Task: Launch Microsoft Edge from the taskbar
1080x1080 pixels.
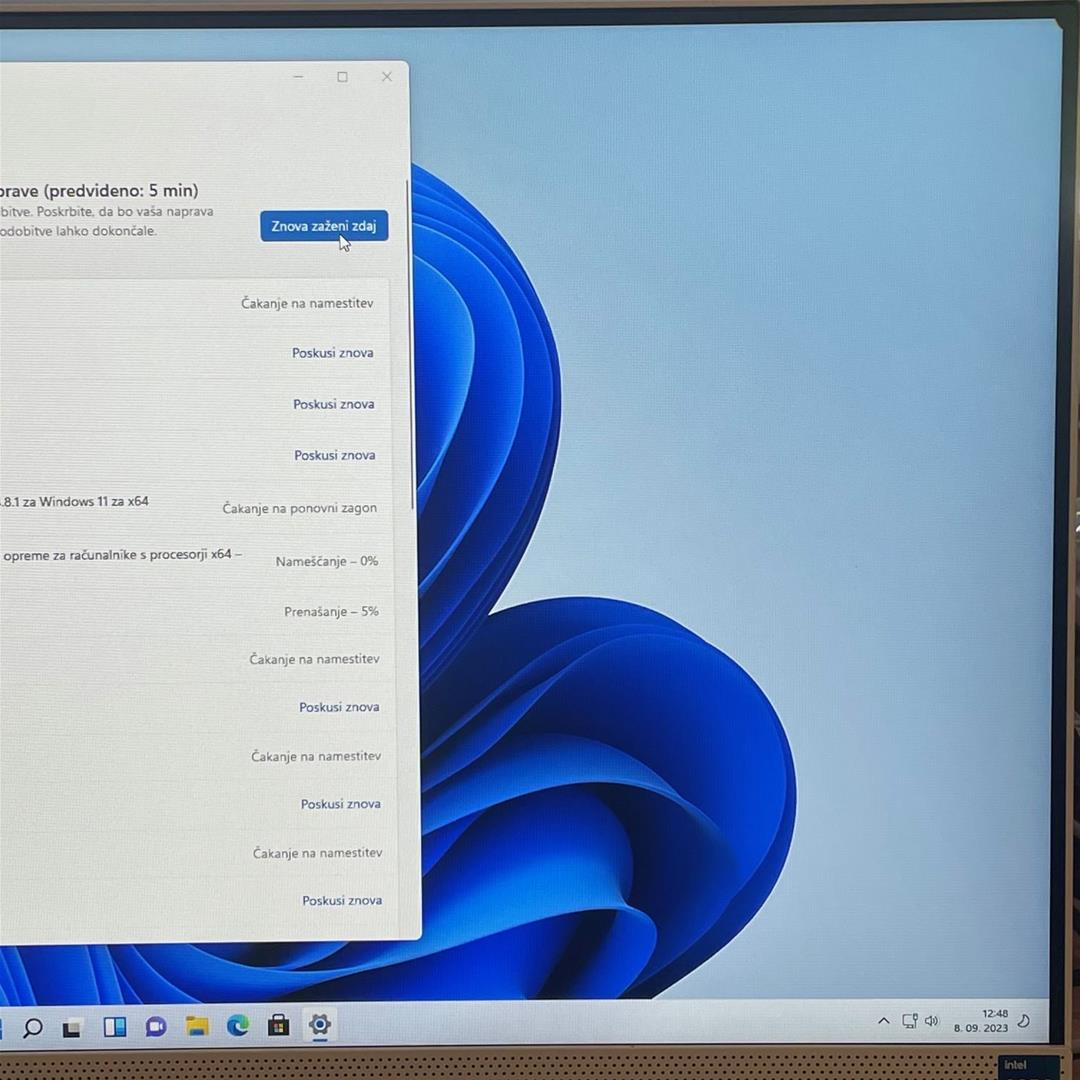Action: point(238,1026)
